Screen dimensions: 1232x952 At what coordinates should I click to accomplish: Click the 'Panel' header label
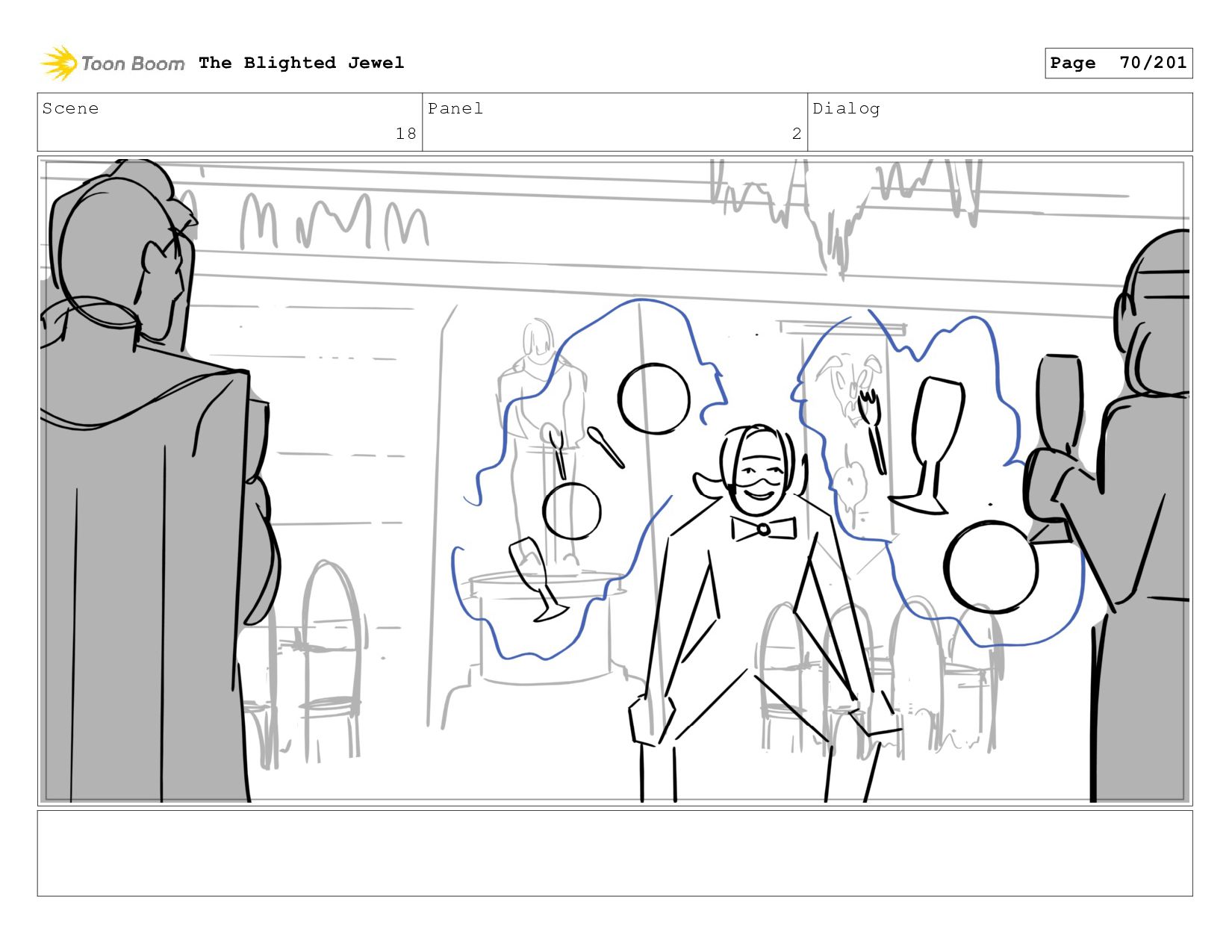tap(455, 108)
